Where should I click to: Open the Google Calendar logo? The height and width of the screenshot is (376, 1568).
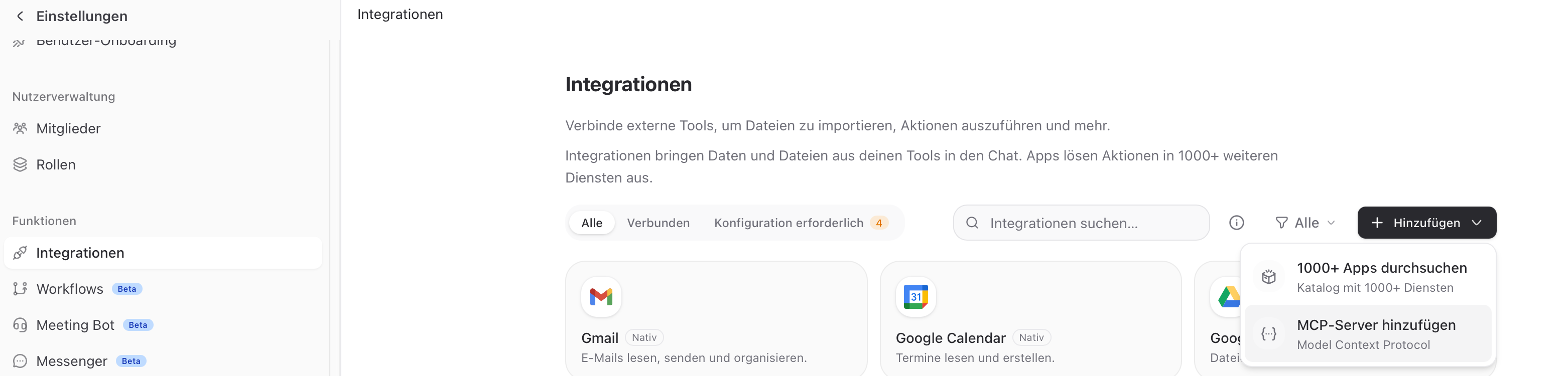tap(916, 297)
